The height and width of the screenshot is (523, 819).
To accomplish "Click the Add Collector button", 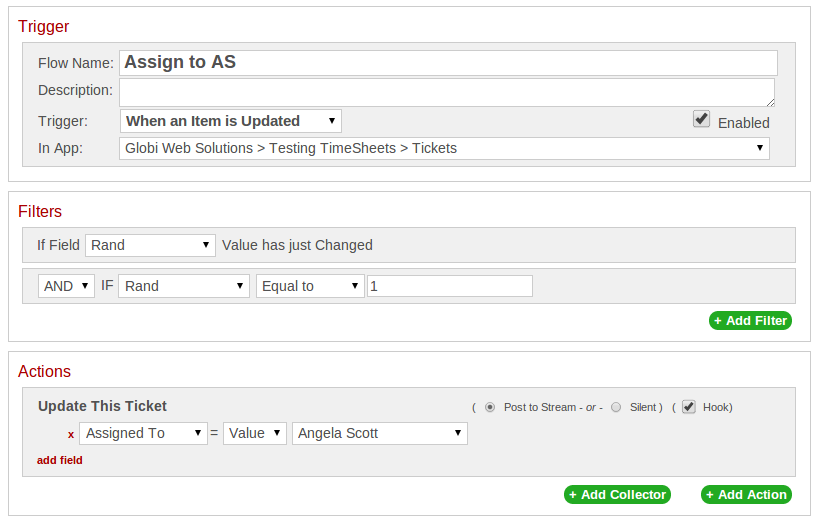I will (617, 494).
